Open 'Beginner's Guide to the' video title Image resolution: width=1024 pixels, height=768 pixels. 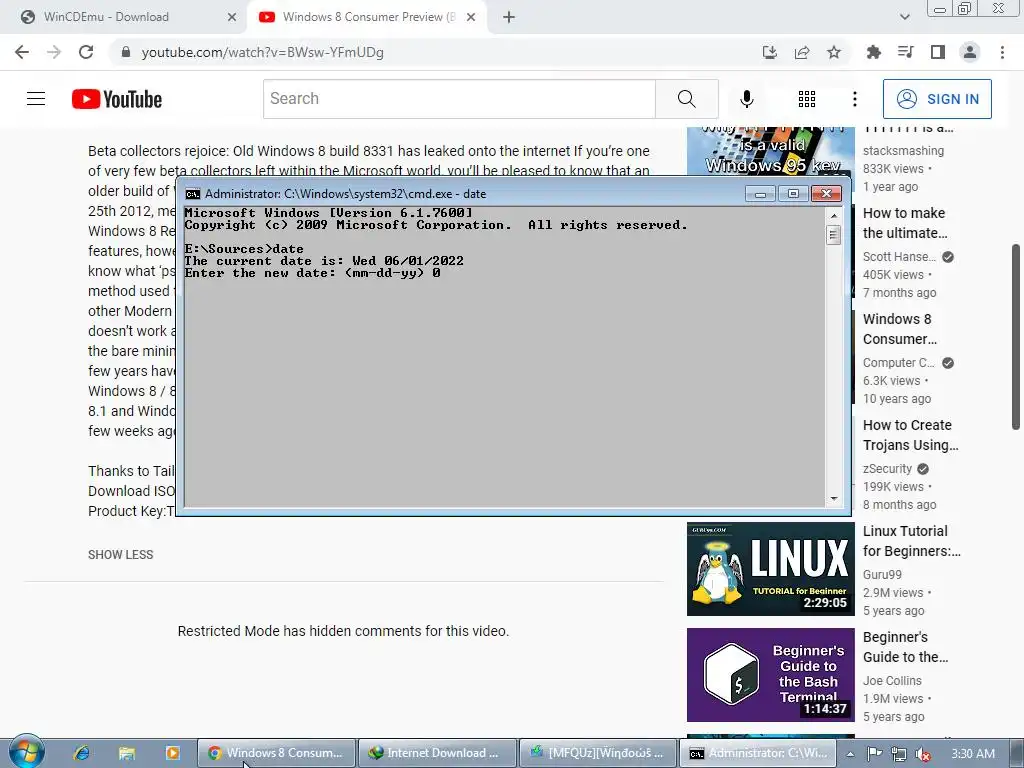[x=906, y=647]
